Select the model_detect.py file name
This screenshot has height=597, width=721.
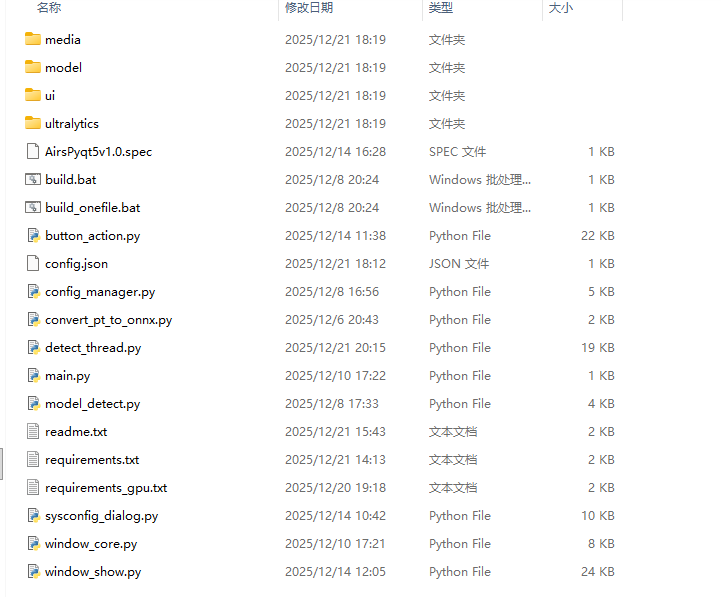pos(93,404)
